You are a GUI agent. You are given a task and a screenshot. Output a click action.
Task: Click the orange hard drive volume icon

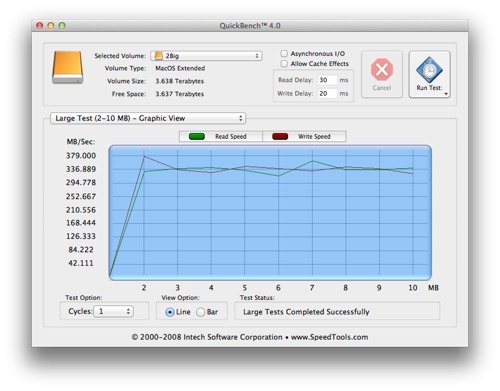(x=67, y=67)
